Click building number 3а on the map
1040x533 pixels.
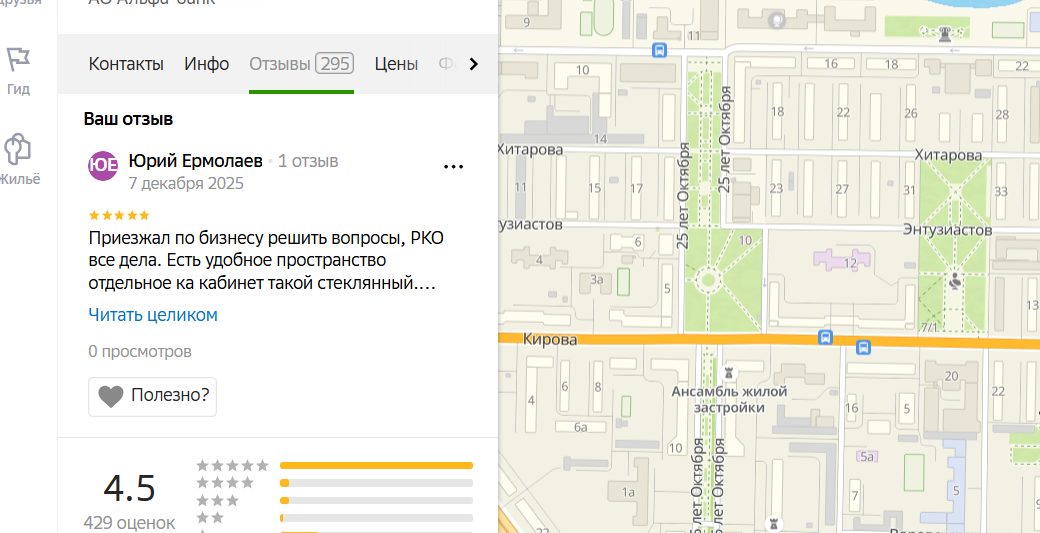(596, 280)
